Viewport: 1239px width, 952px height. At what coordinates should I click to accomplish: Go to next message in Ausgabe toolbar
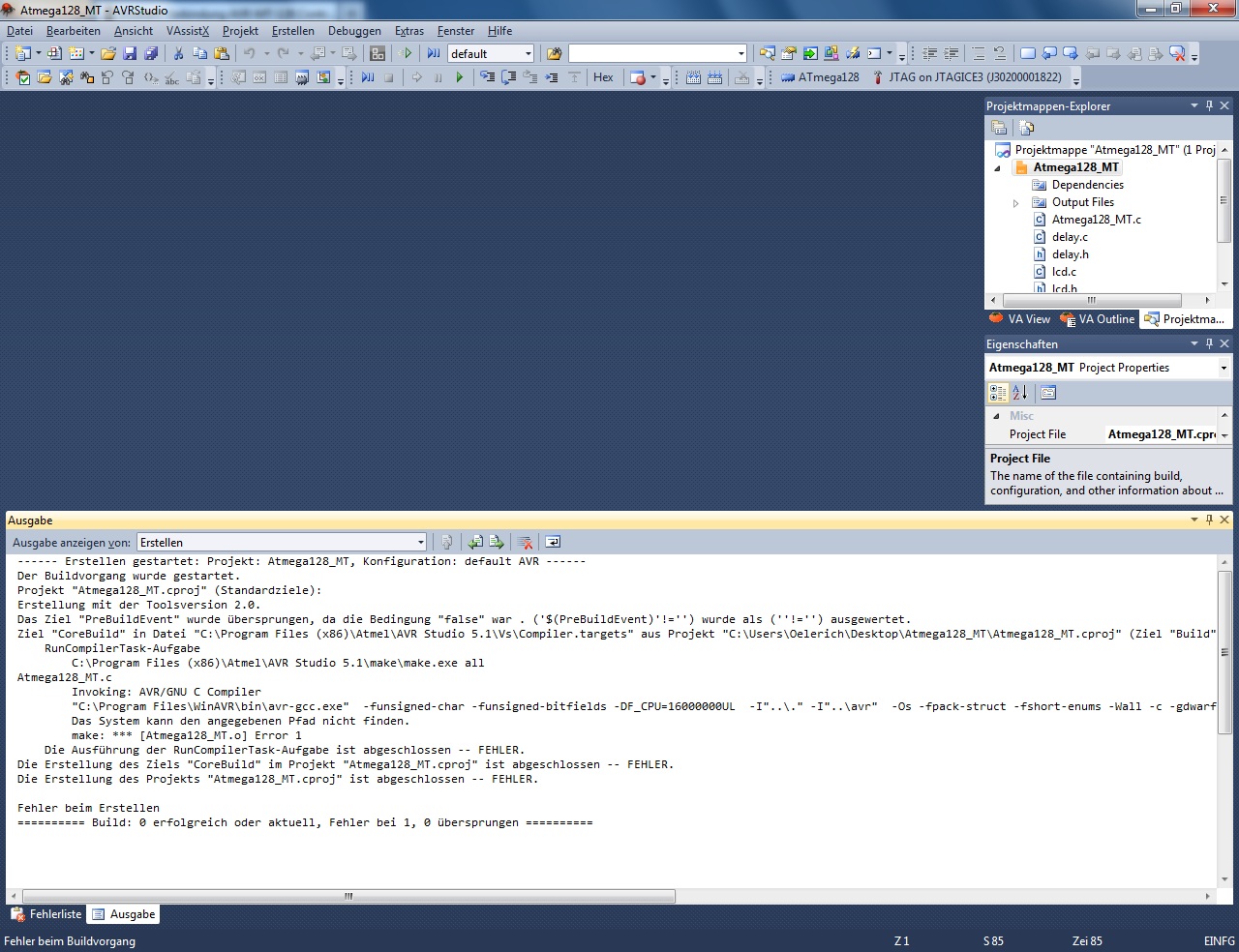(497, 542)
